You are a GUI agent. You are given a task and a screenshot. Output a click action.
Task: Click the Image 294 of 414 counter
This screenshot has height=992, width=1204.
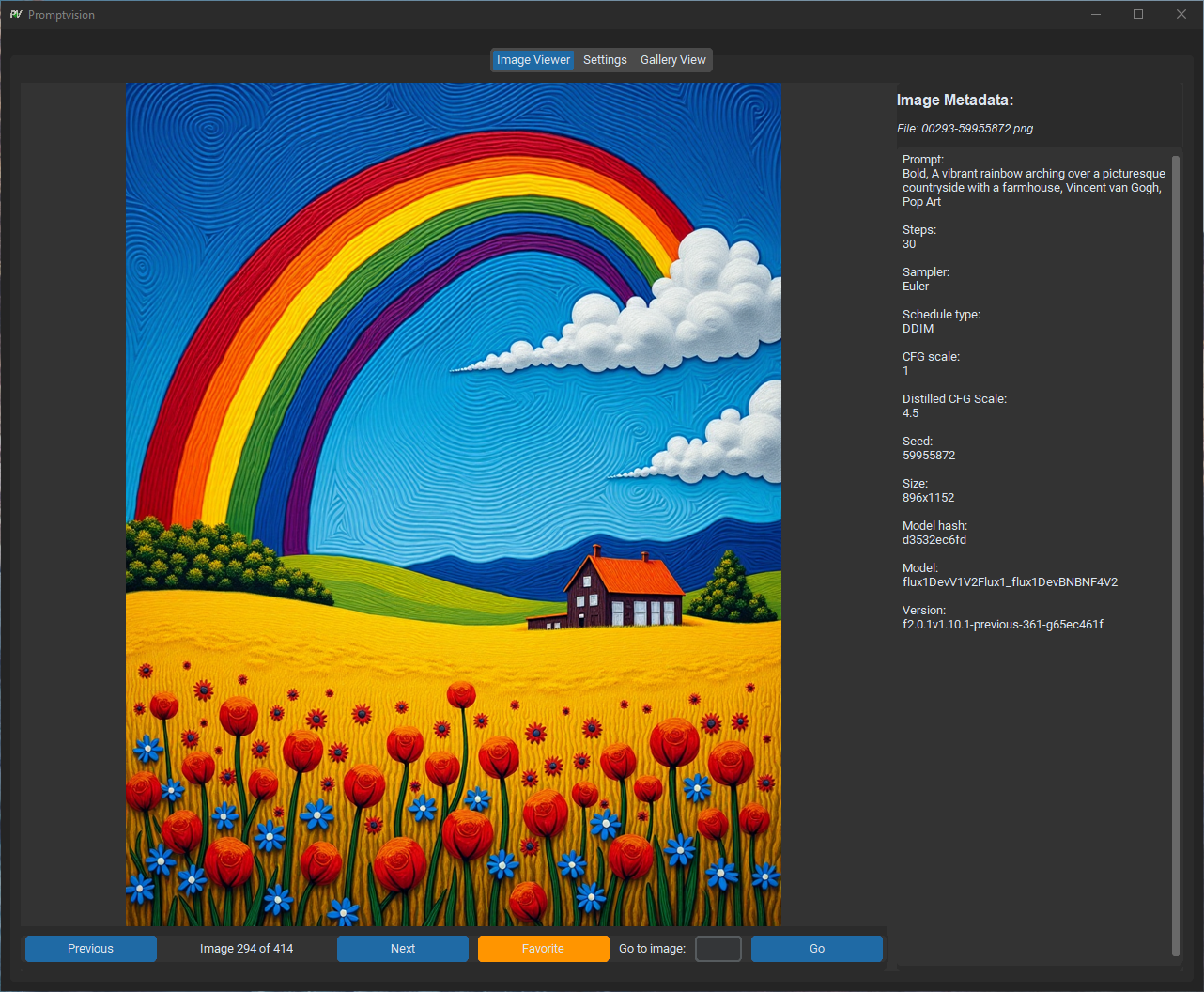click(246, 949)
